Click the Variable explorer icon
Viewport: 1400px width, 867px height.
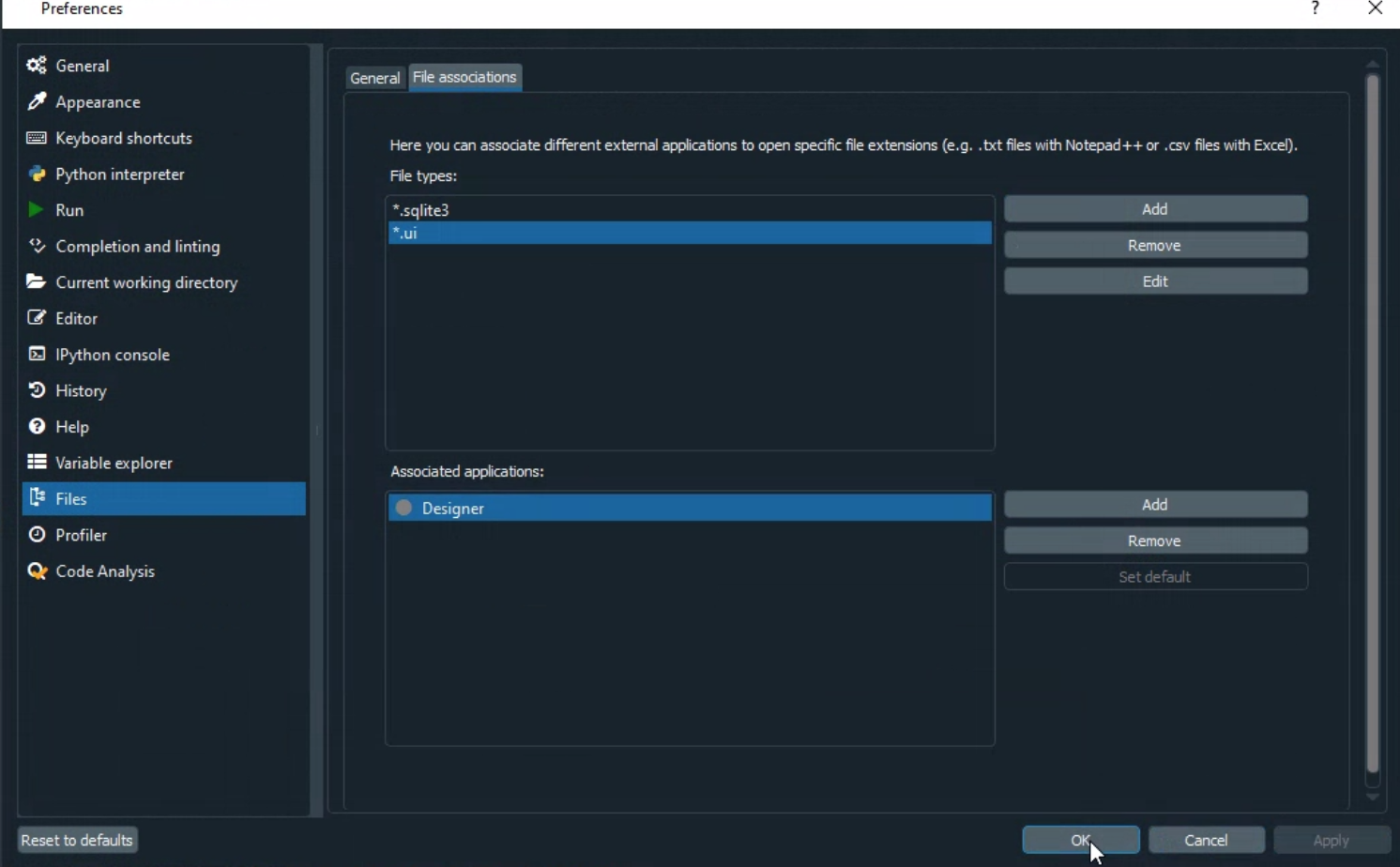point(36,462)
